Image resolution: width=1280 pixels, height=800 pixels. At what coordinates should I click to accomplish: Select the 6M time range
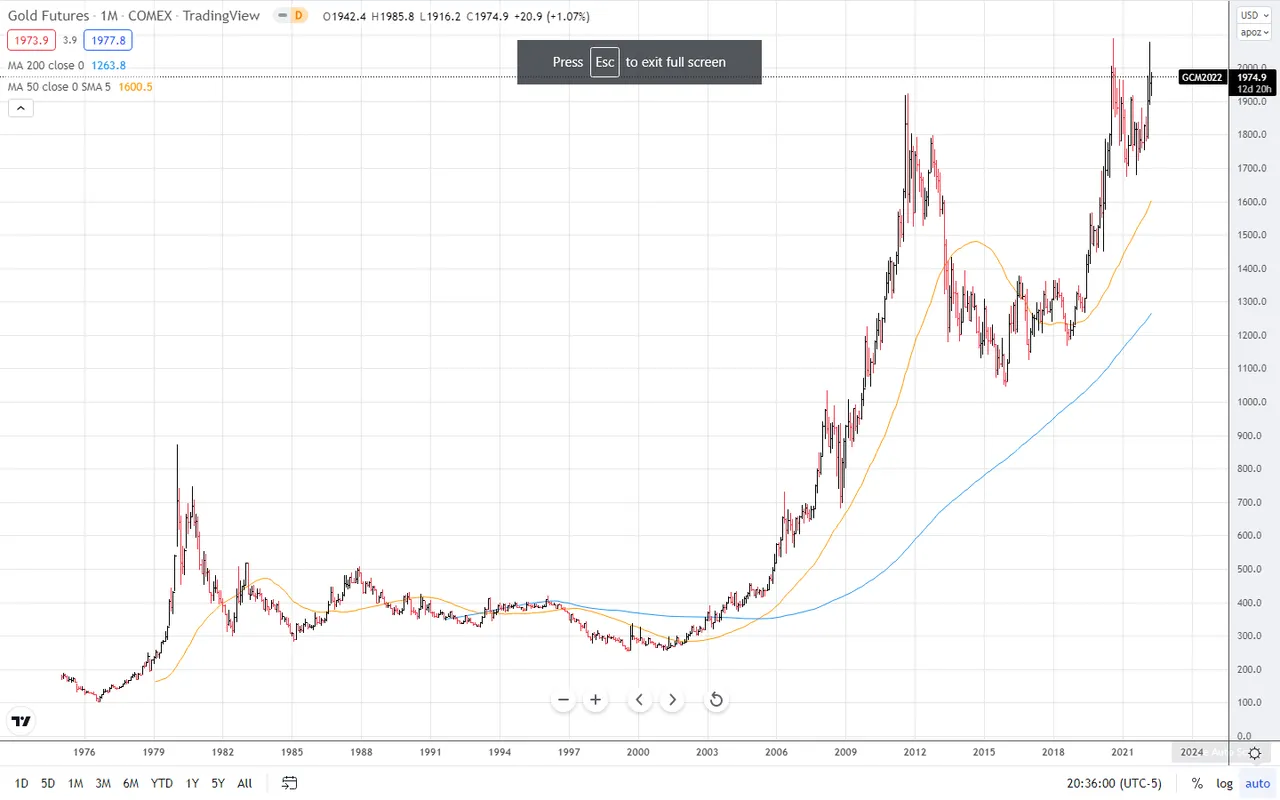point(131,783)
